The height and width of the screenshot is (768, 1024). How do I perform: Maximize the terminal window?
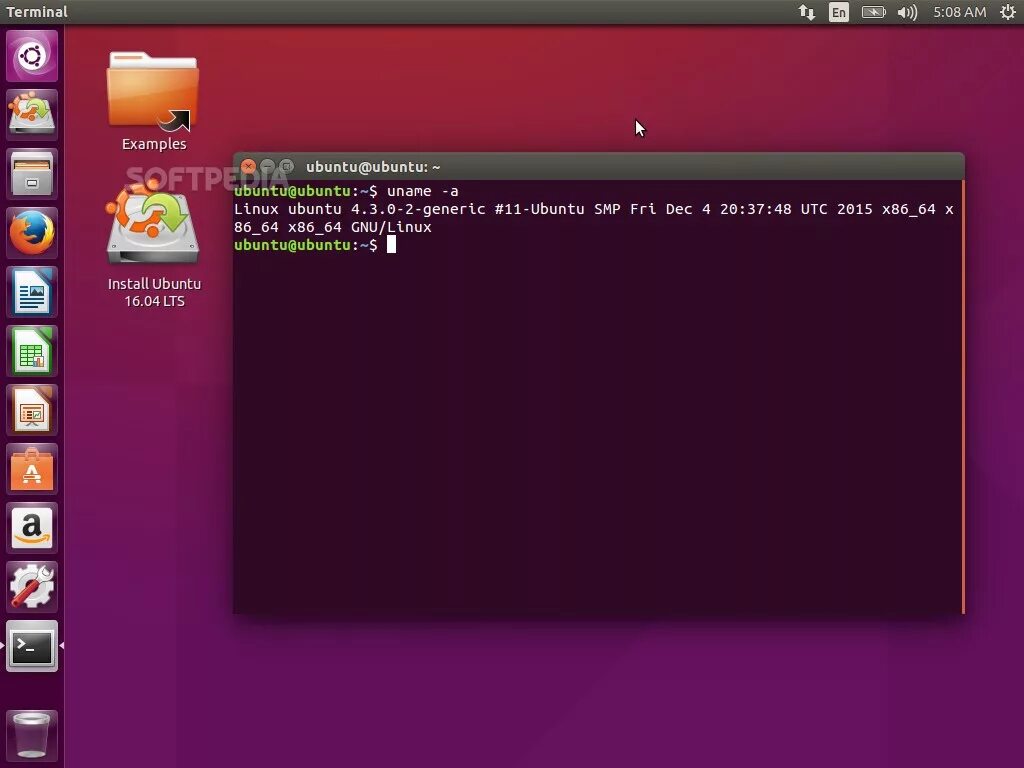click(x=286, y=167)
